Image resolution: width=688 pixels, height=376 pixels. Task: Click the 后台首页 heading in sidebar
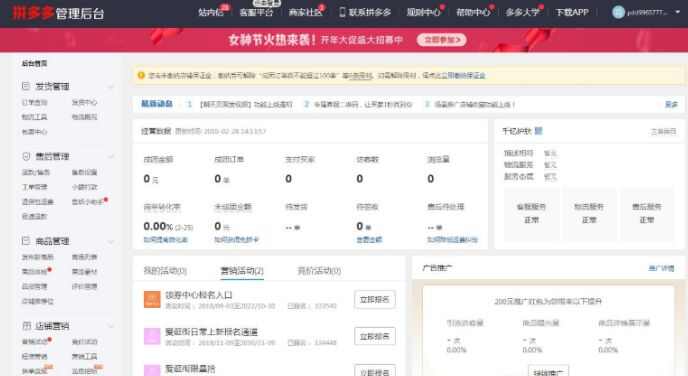click(35, 64)
